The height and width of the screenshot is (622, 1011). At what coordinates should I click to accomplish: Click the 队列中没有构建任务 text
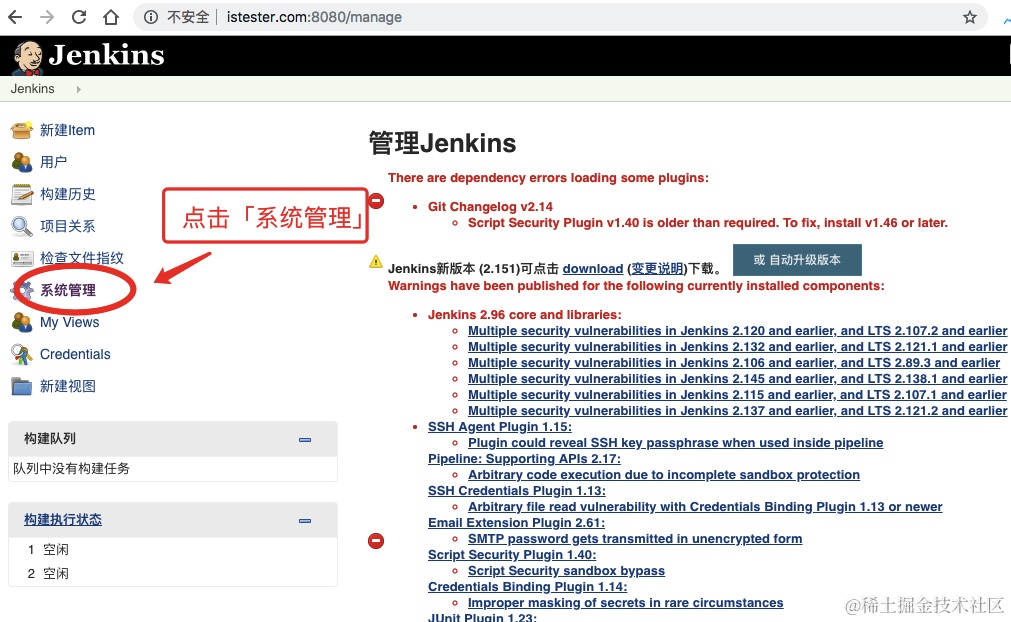(71, 469)
